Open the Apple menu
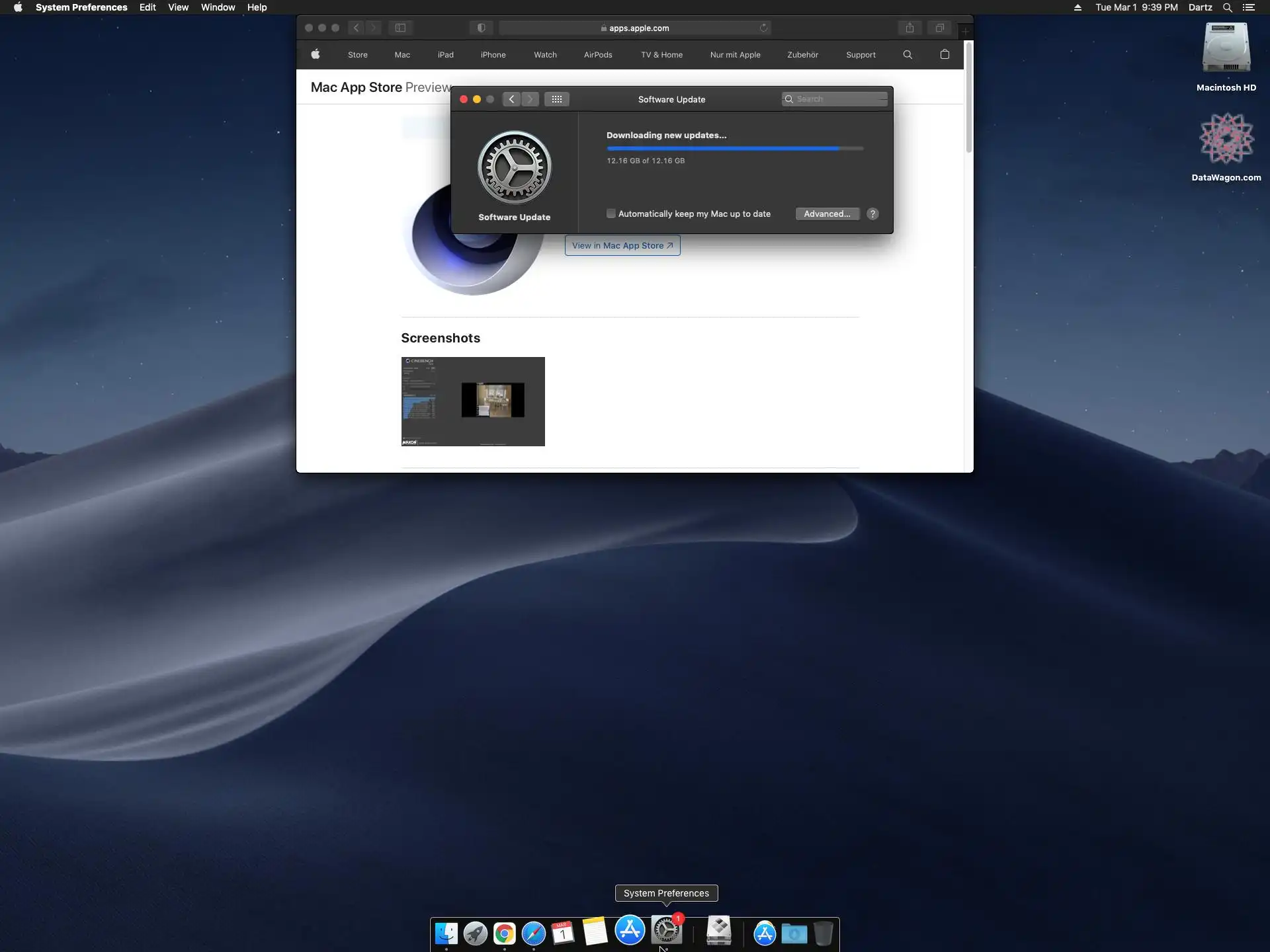The image size is (1270, 952). (x=18, y=7)
